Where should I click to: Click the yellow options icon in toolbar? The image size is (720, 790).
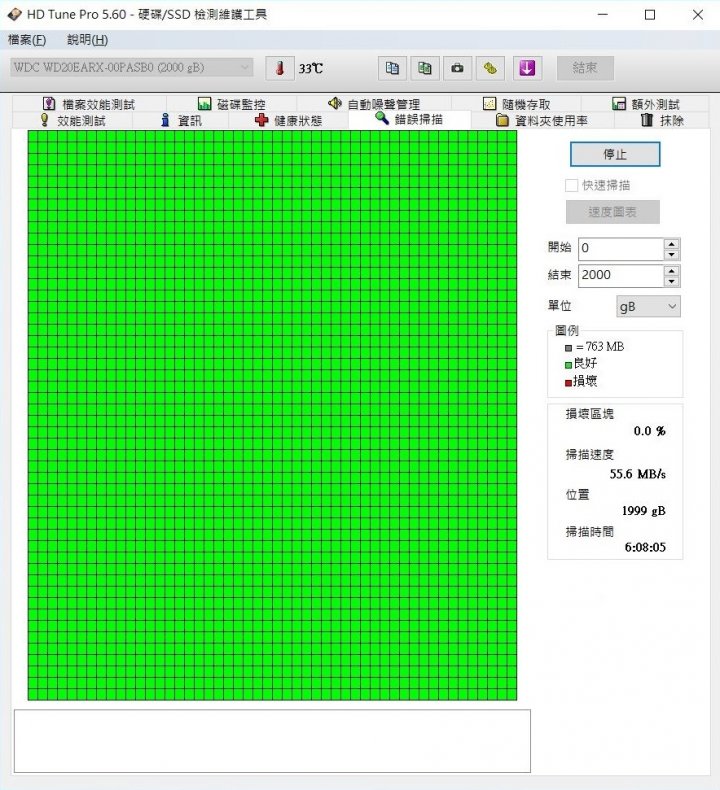coord(490,68)
